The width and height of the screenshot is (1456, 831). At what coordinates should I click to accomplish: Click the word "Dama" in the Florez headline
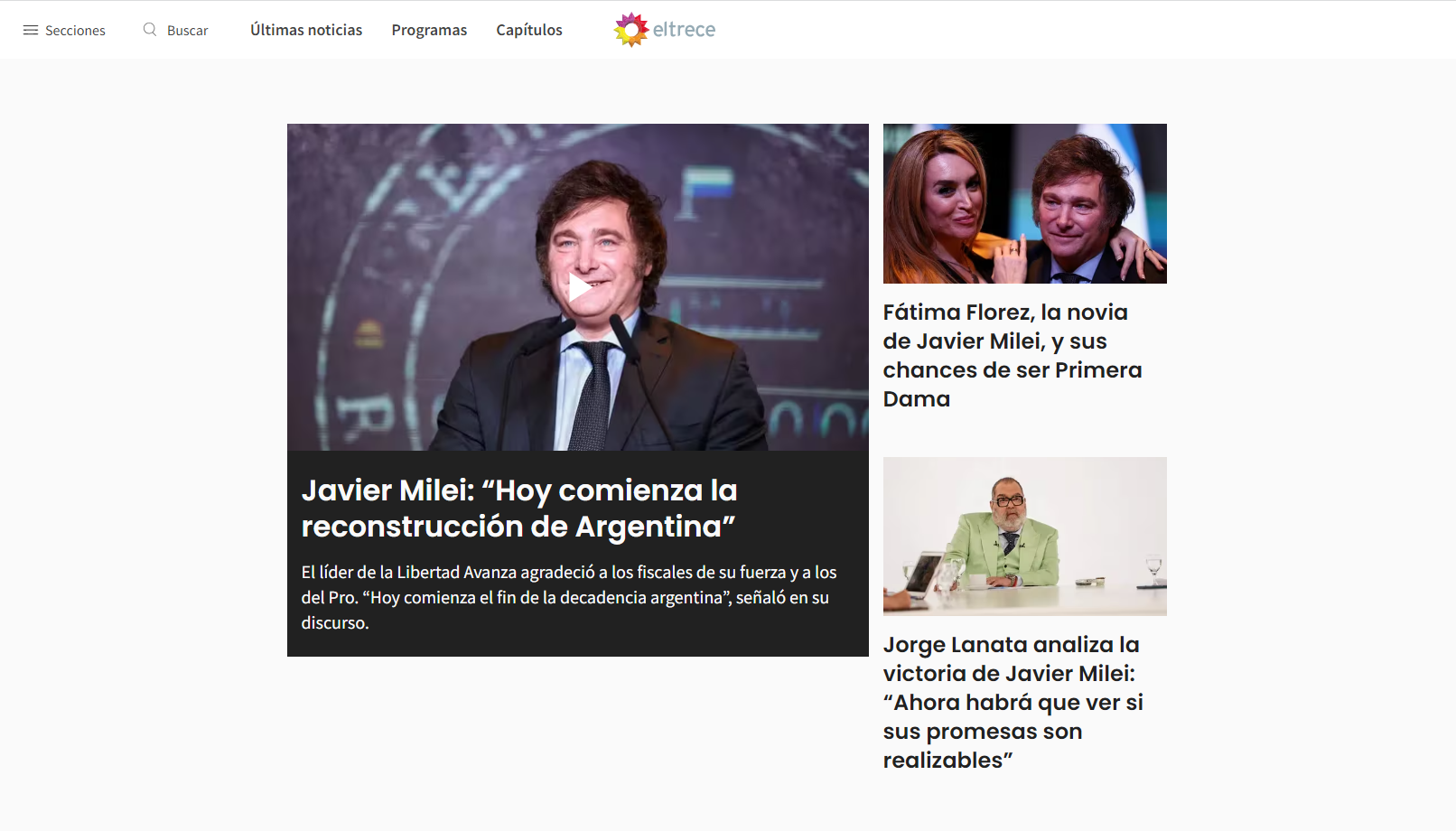917,398
